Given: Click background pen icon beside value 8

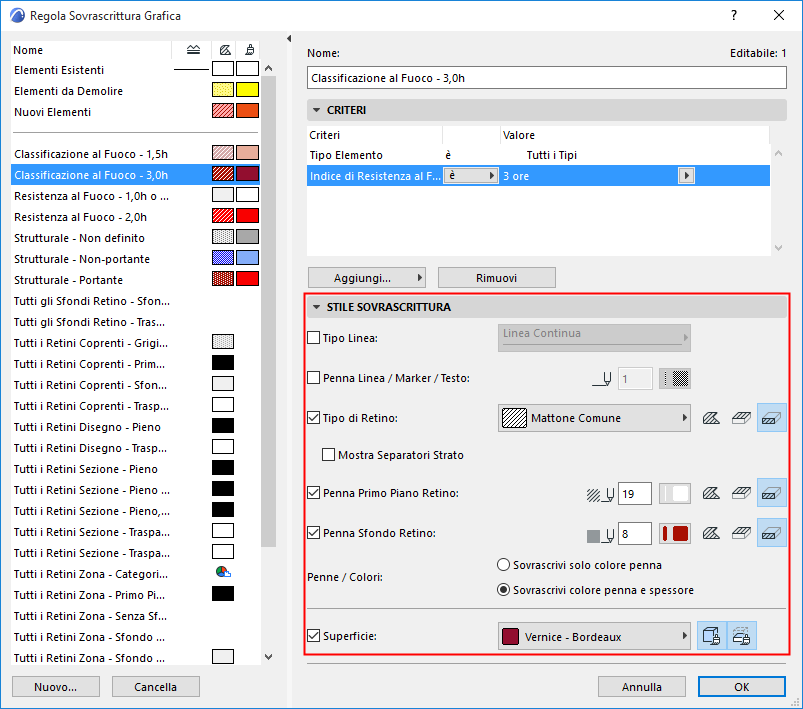Looking at the screenshot, I should (600, 534).
